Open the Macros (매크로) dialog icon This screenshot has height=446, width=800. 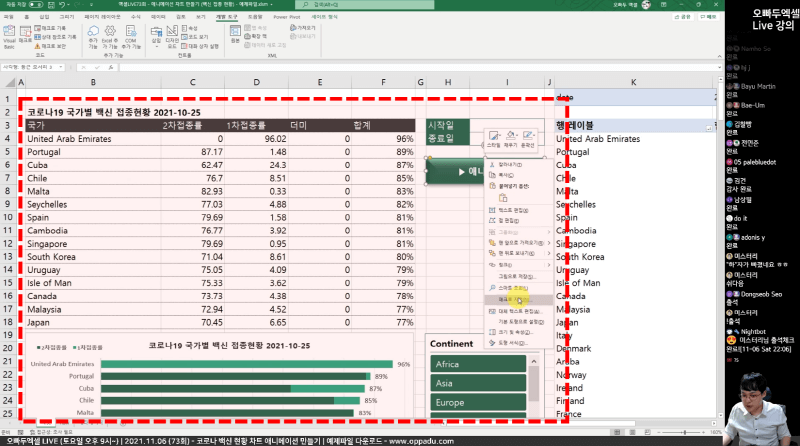(x=25, y=34)
